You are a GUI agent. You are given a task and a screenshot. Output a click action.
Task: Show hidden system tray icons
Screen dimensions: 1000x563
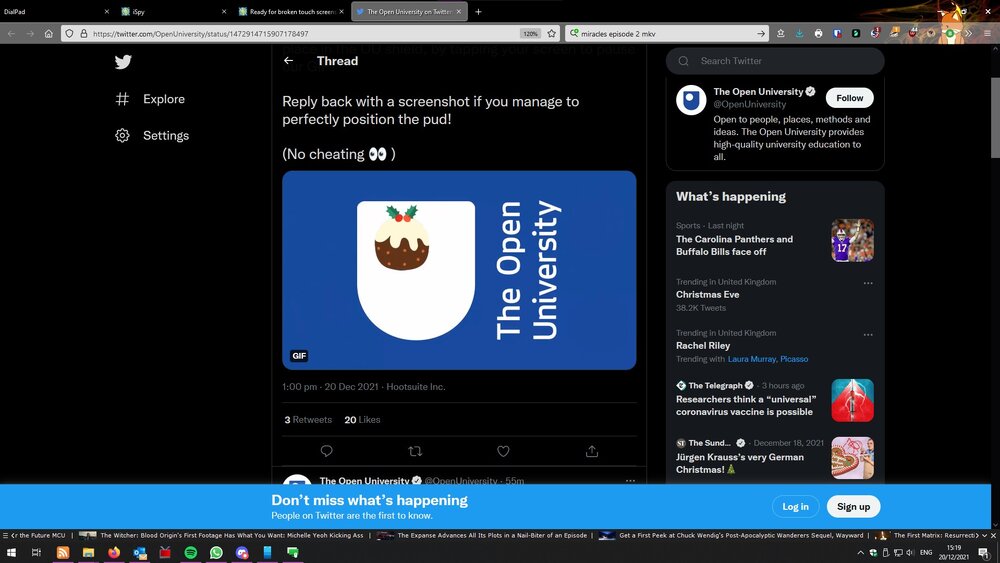point(860,552)
